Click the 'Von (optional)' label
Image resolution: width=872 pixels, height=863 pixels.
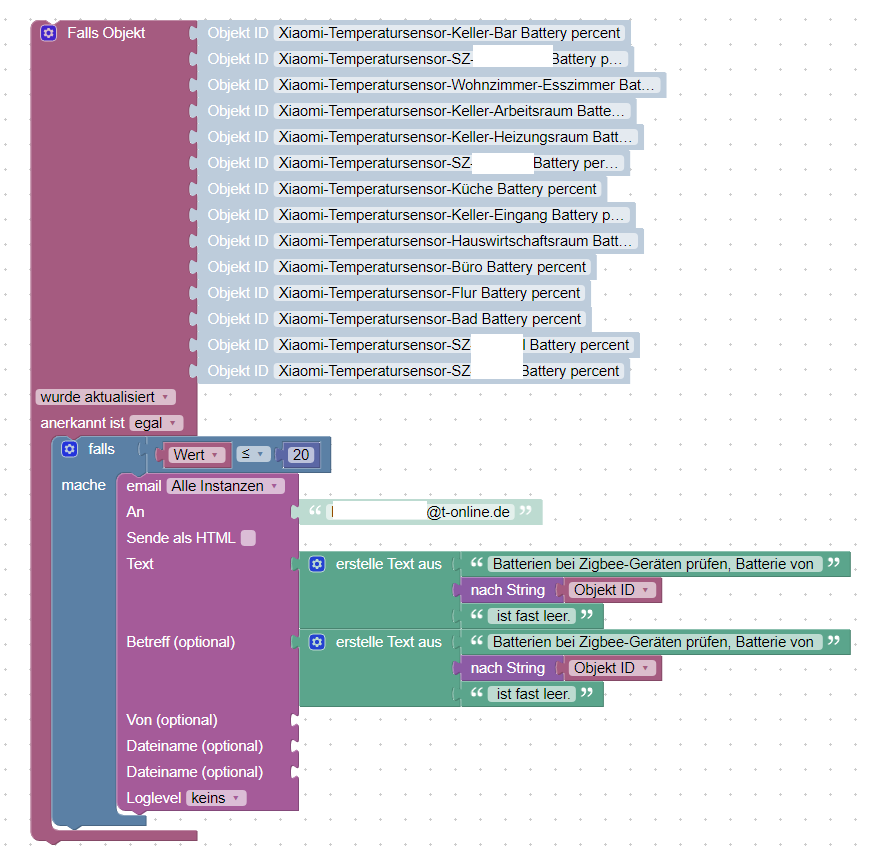[x=172, y=720]
